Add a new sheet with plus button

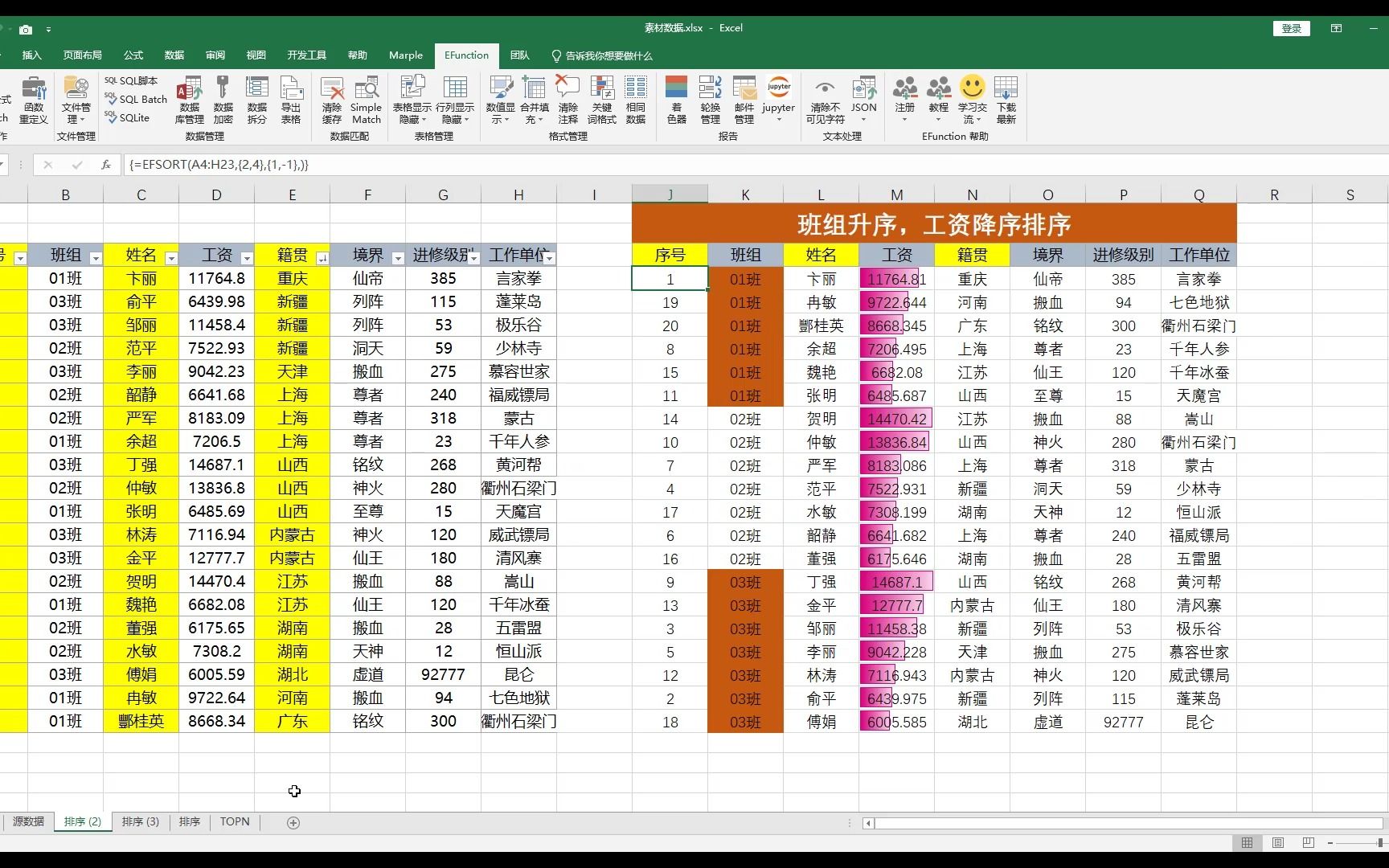point(293,822)
